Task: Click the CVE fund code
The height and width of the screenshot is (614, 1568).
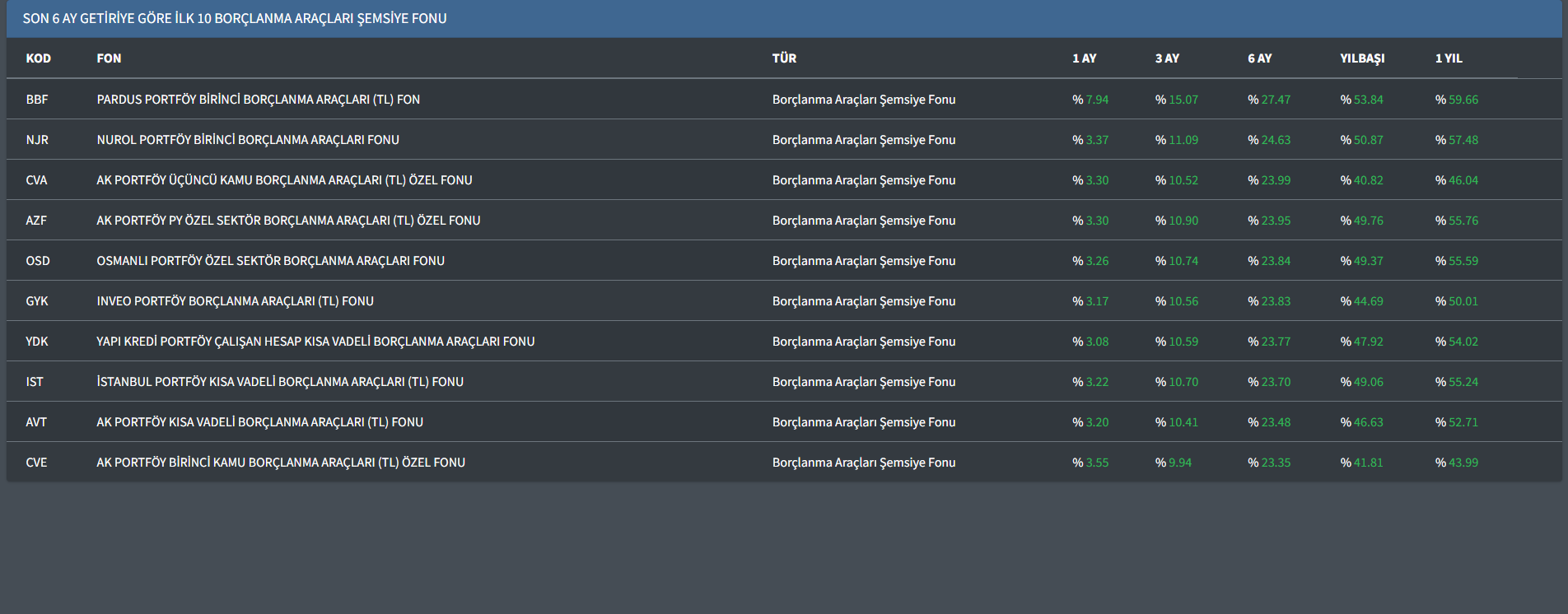Action: tap(37, 463)
